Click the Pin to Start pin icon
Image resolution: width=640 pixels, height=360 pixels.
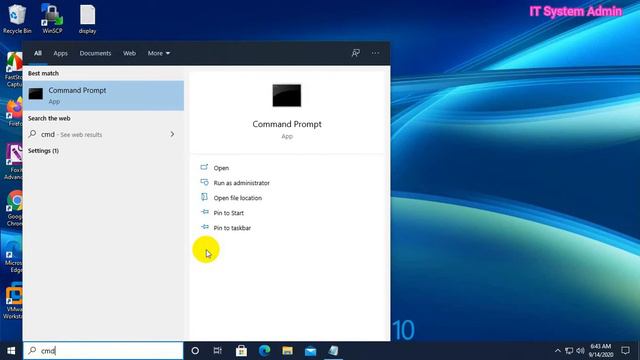click(204, 212)
